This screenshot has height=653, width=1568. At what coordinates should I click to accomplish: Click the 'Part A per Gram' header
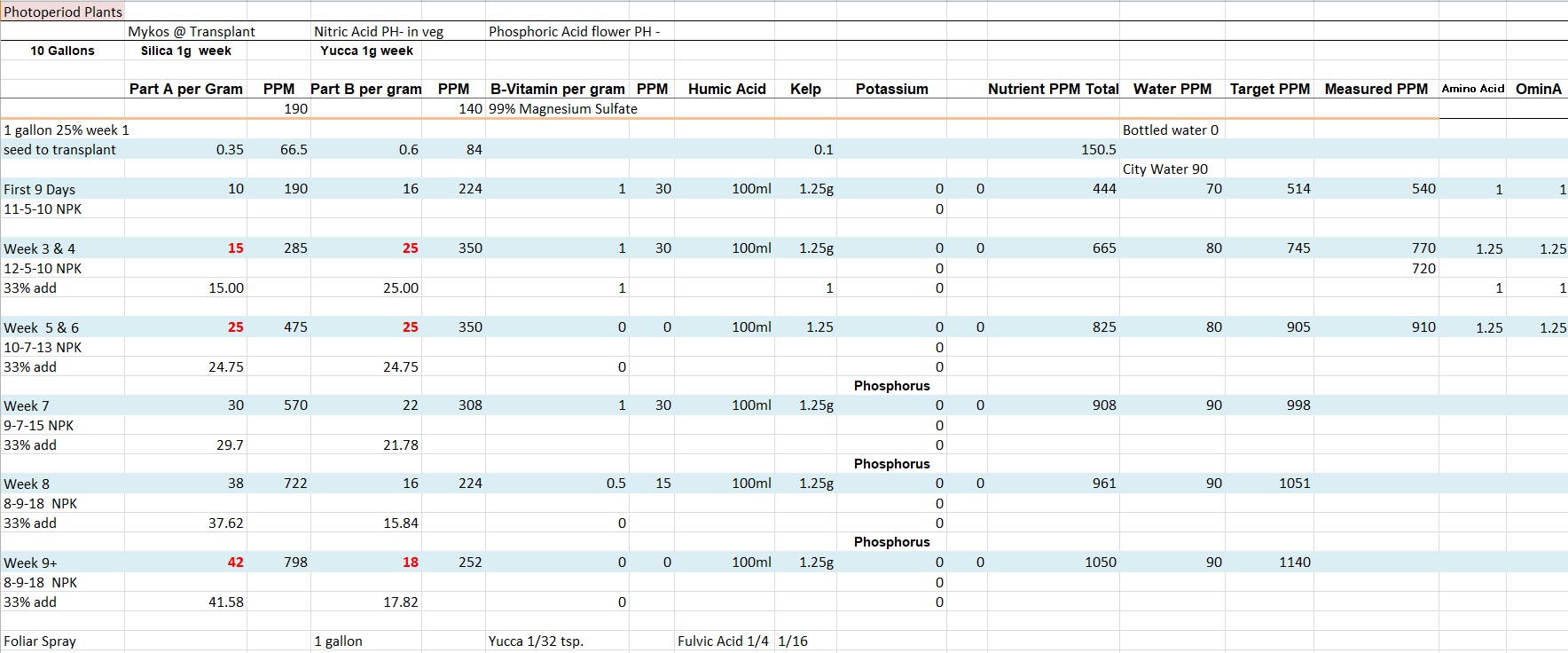[186, 89]
